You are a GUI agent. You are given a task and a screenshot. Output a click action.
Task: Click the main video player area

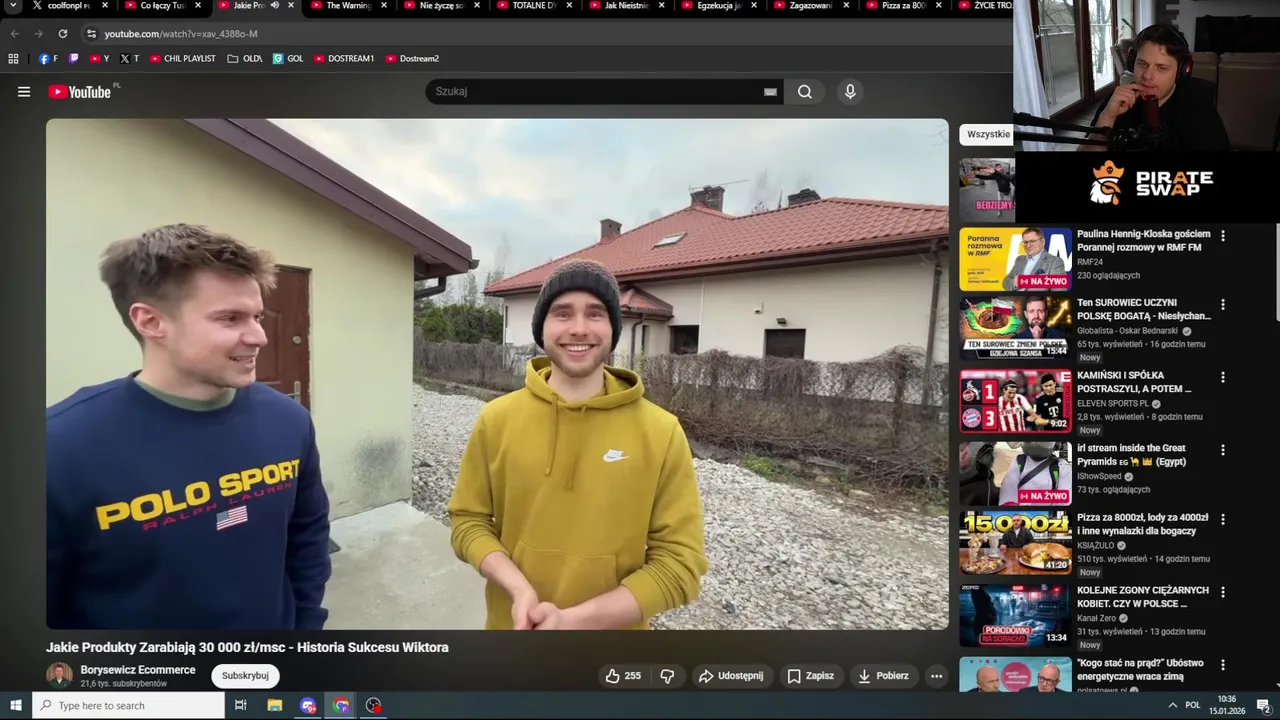point(497,374)
